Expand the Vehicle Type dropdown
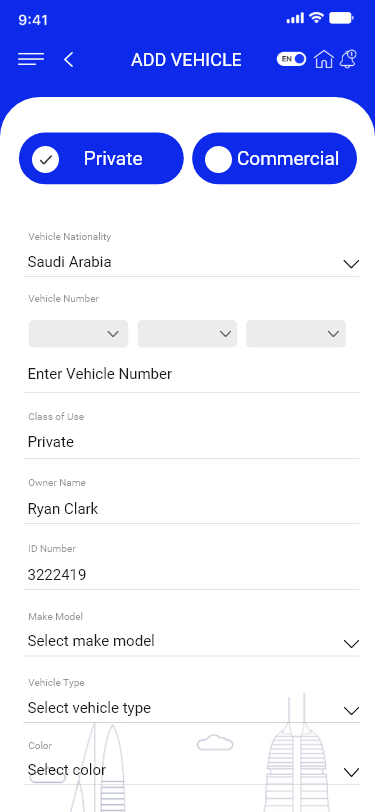Viewport: 375px width, 812px height. click(x=191, y=708)
